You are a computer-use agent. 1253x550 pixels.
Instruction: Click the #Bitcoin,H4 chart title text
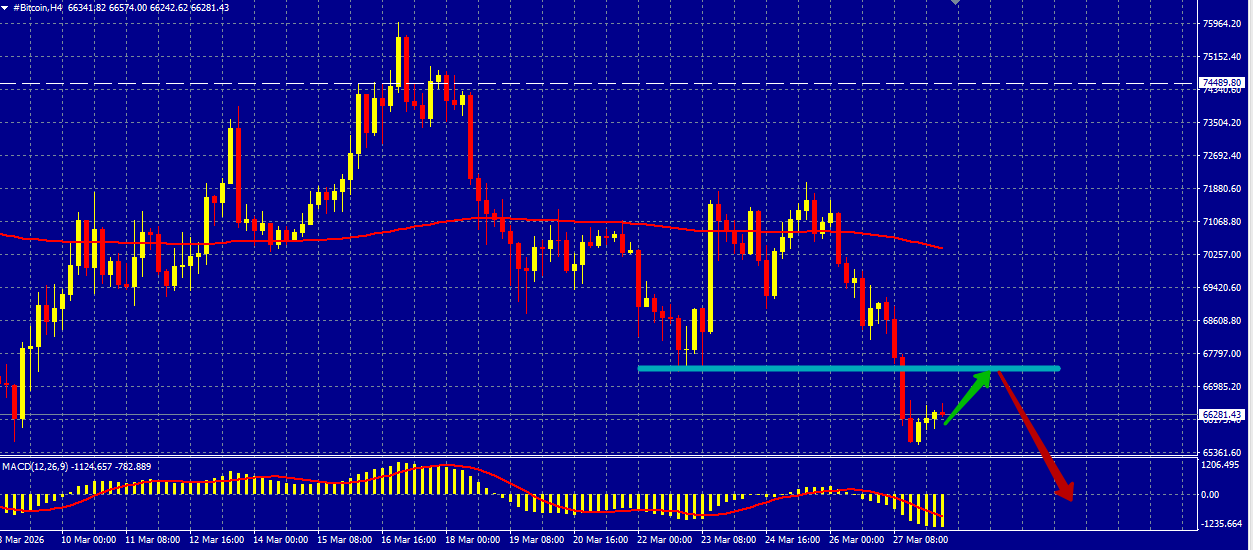pyautogui.click(x=38, y=7)
